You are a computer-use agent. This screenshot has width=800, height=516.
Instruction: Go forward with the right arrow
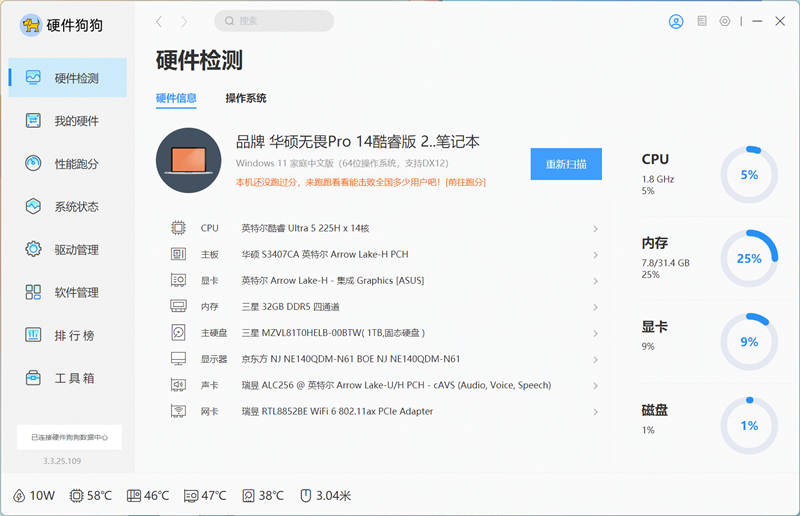coord(184,21)
